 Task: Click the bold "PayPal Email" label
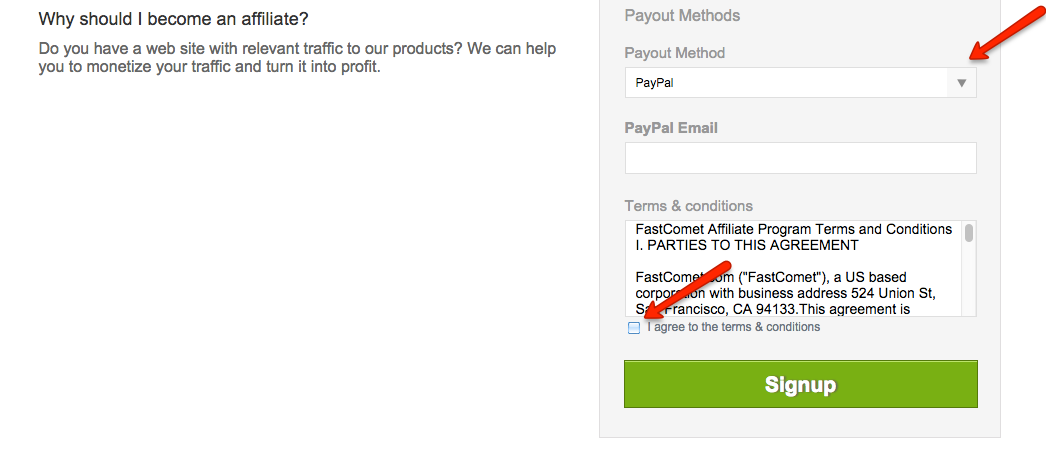coord(671,127)
